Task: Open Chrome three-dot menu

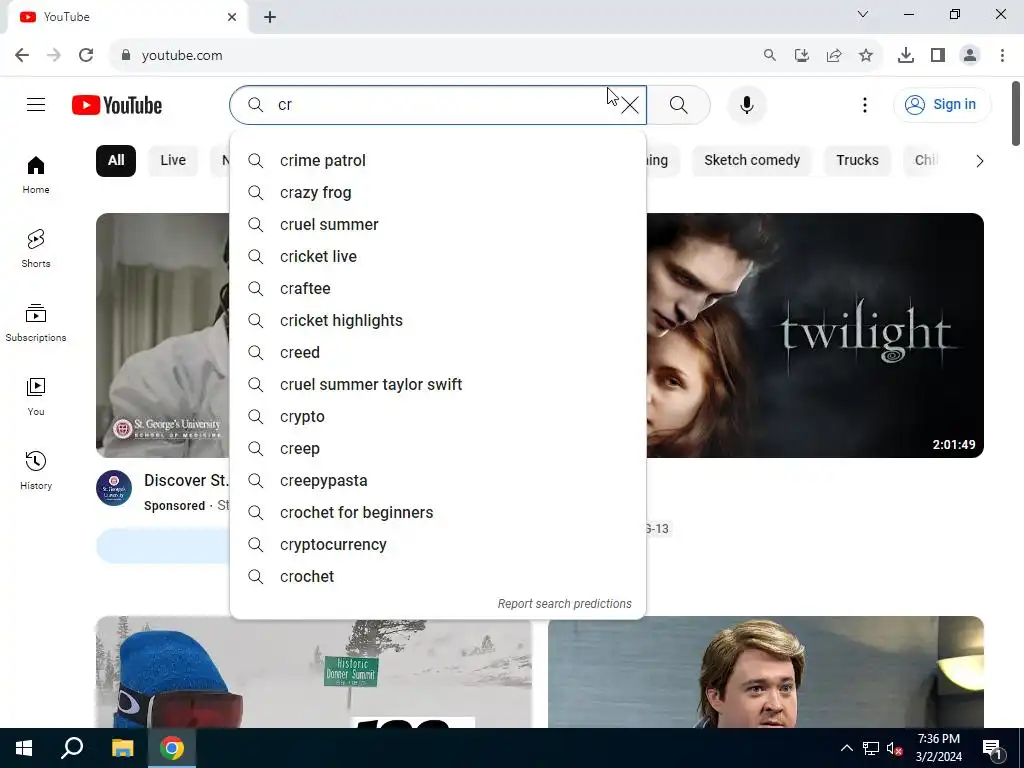Action: (x=1002, y=56)
